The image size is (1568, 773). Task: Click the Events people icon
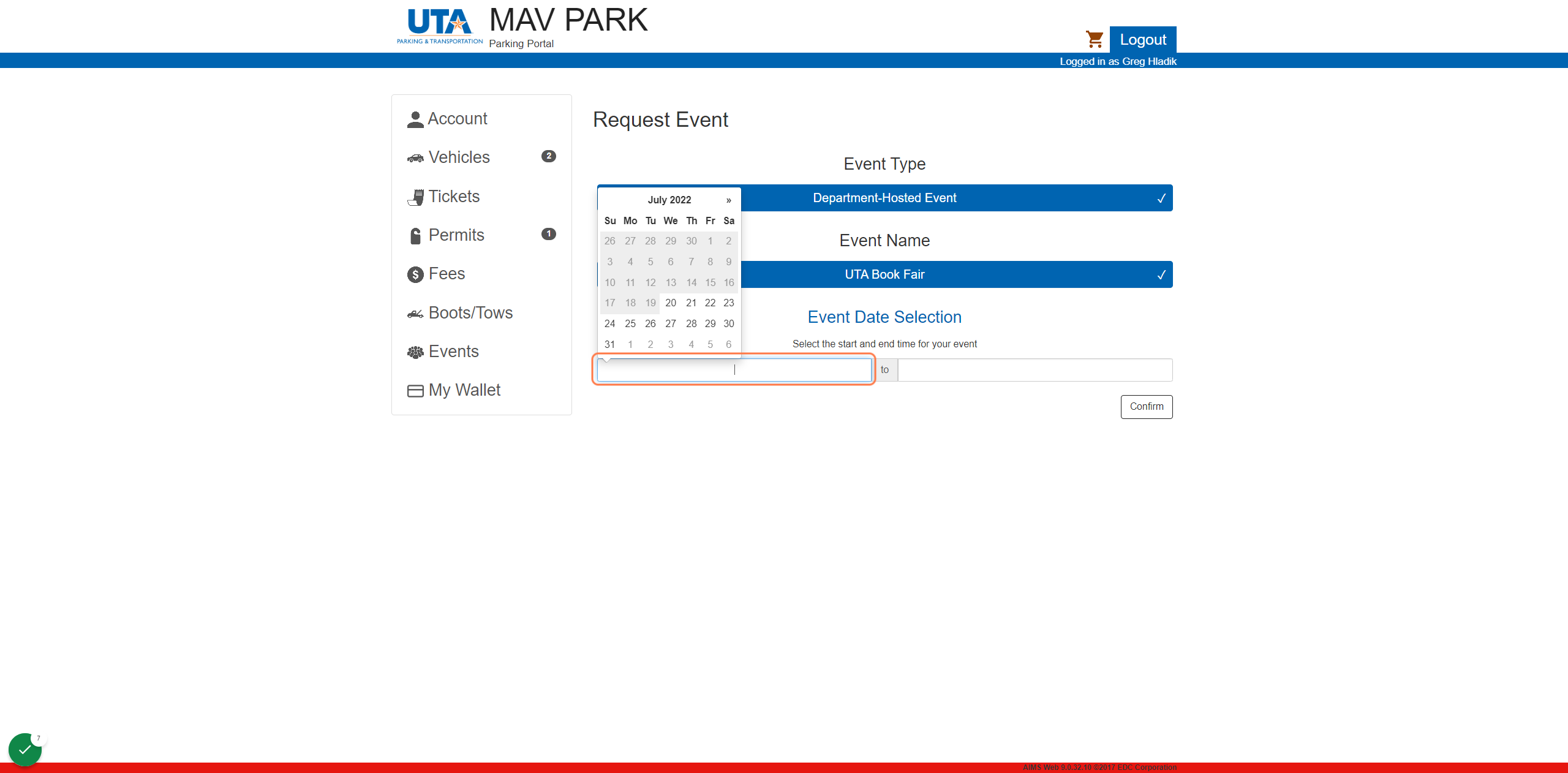415,352
